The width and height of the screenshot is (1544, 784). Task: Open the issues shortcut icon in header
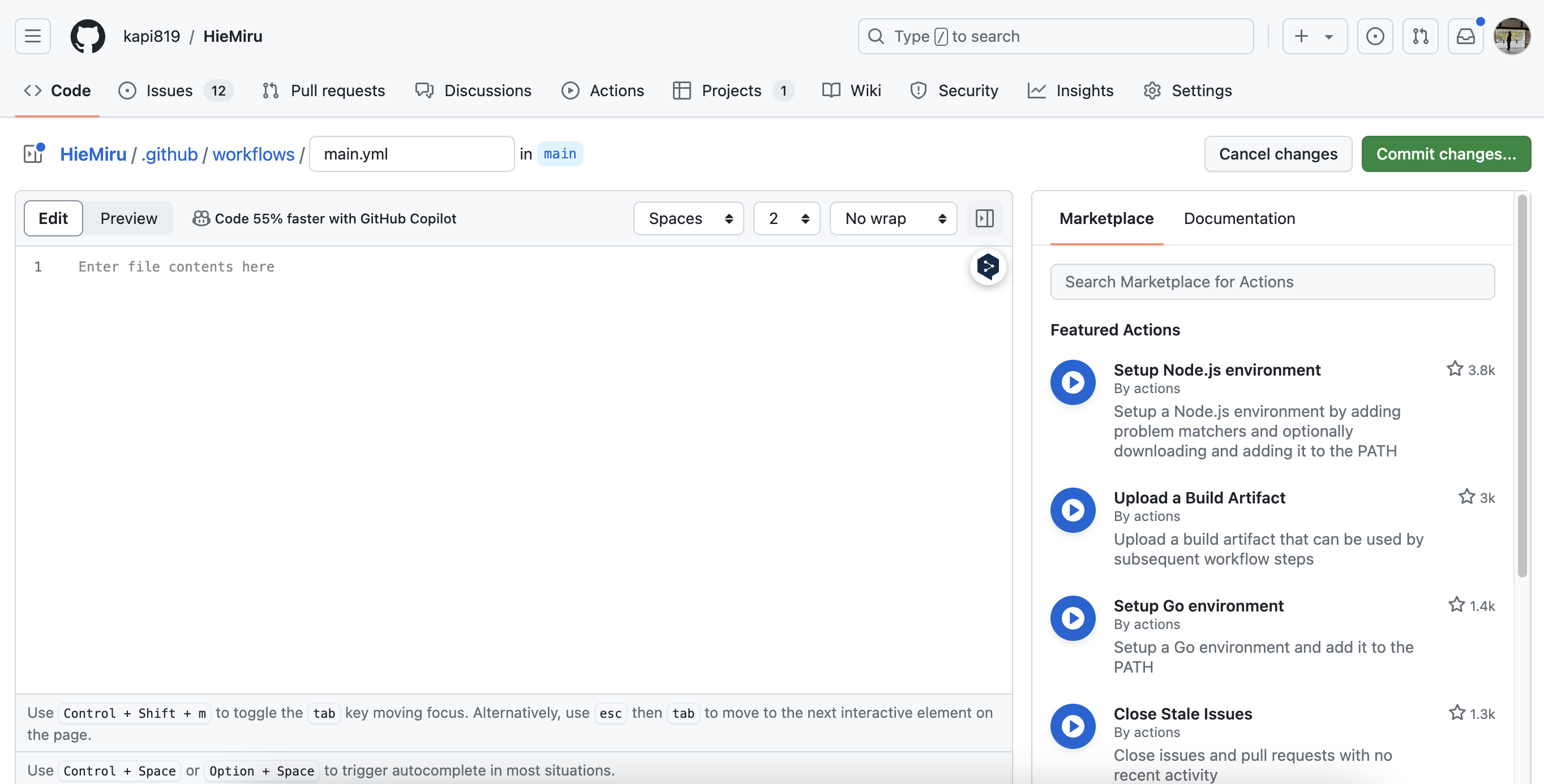click(1374, 36)
